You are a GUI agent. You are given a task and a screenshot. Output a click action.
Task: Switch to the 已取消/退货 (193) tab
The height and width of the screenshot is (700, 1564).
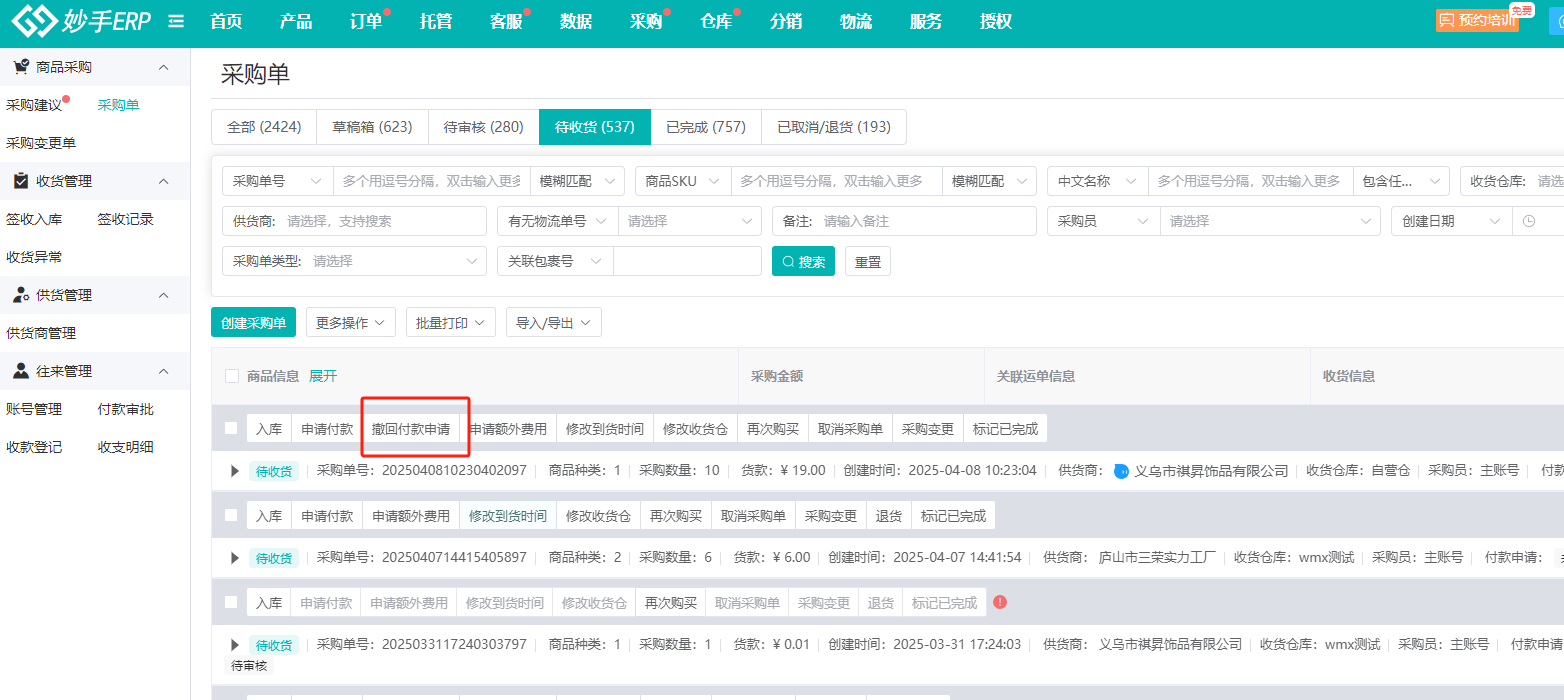coord(834,127)
